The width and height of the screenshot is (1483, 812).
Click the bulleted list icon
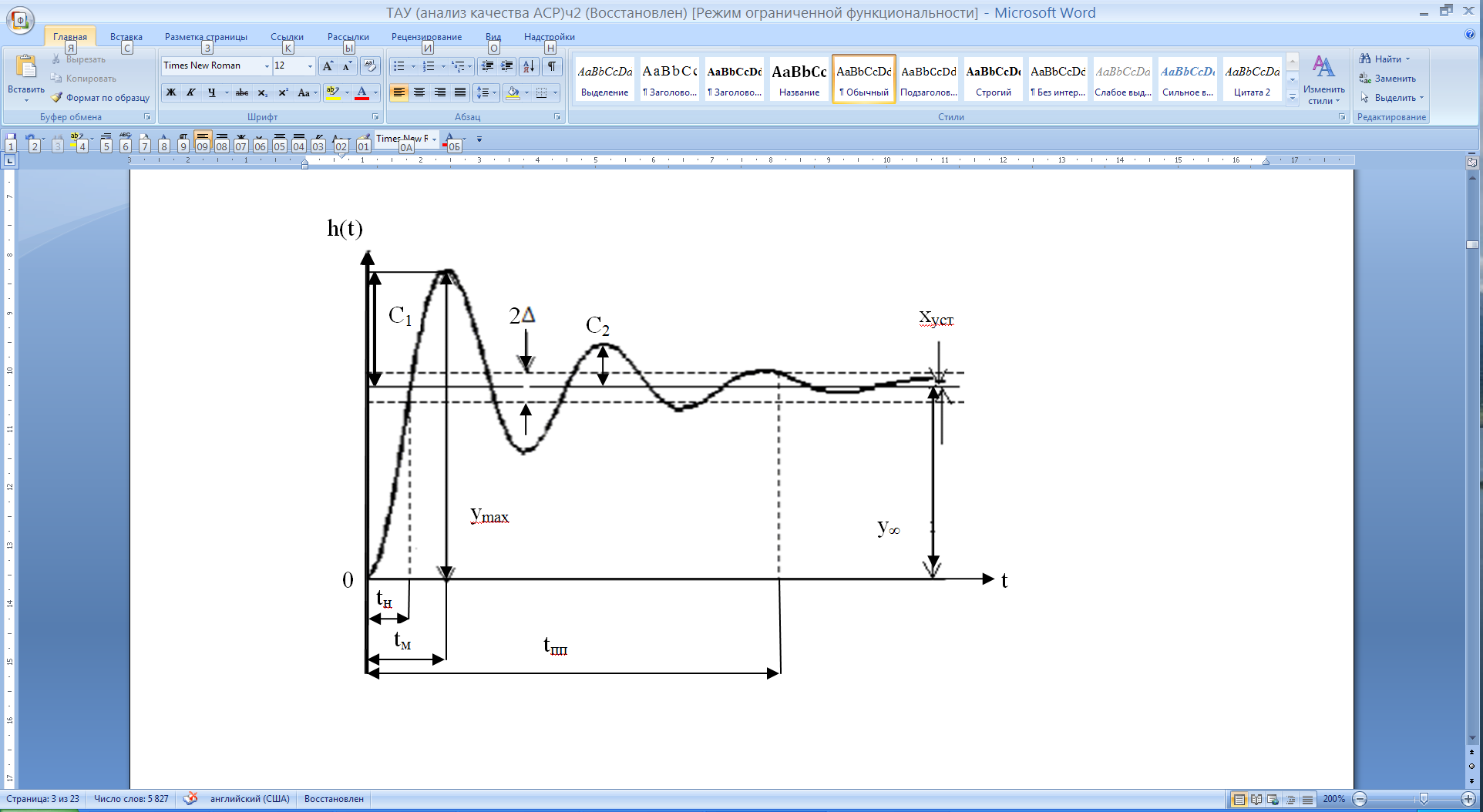(x=399, y=66)
